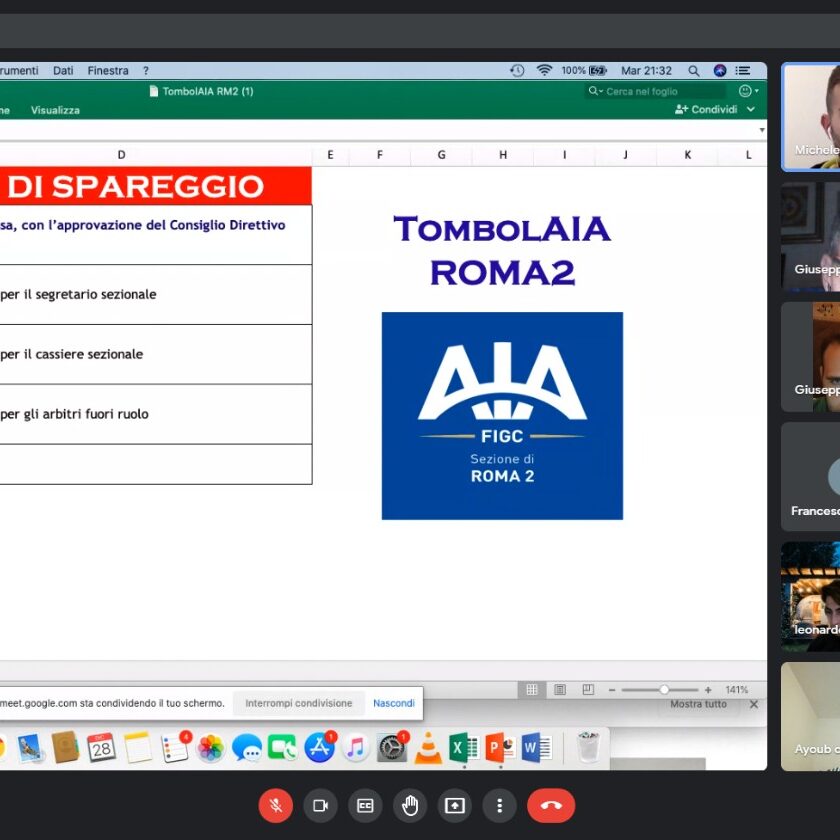Screen dimensions: 840x840
Task: Expand the ribbon chevron next to Condividi
Action: (751, 110)
